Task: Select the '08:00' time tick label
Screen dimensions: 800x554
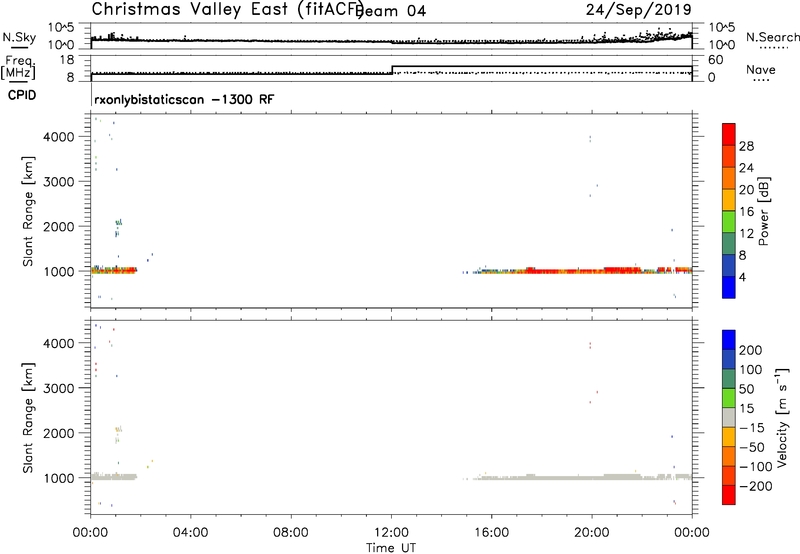Action: point(291,533)
